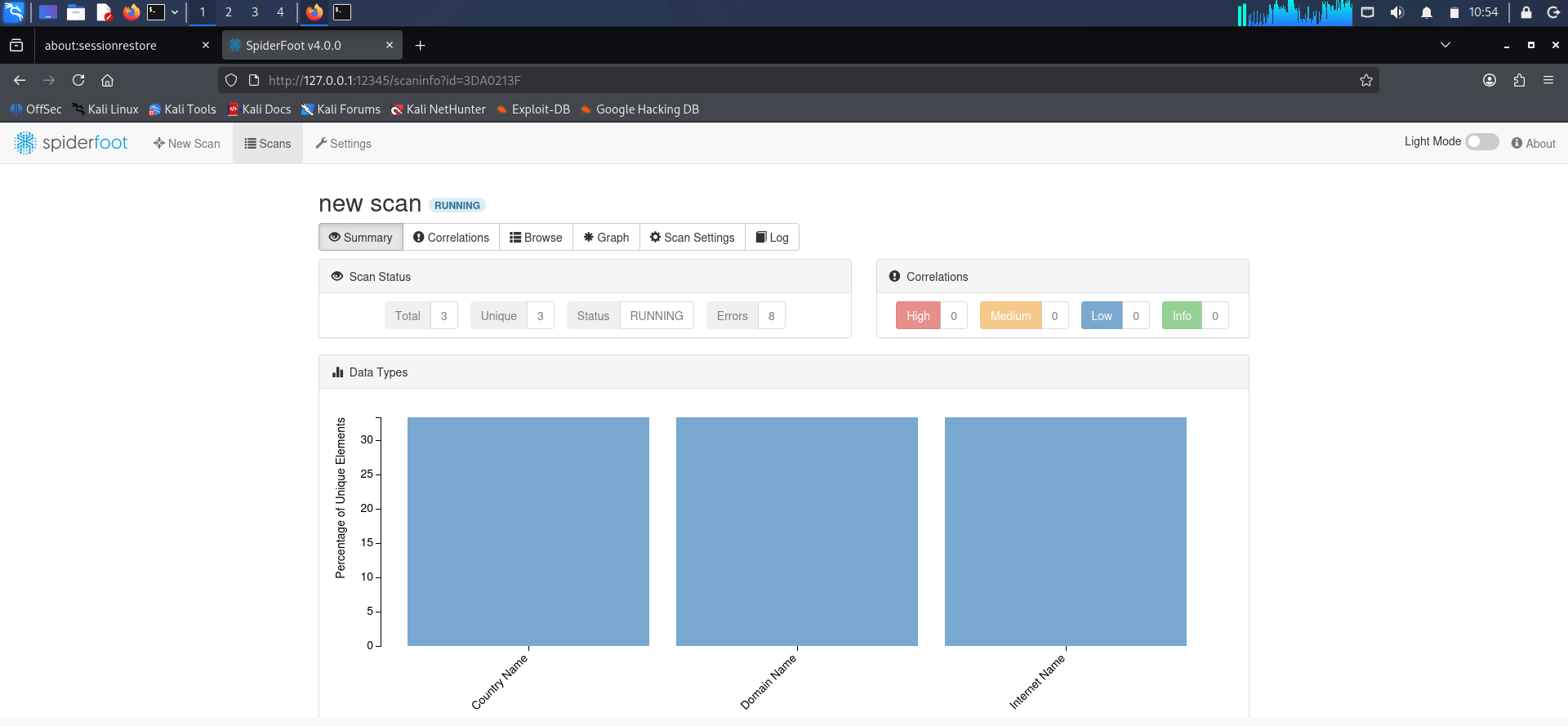Open the volume control in system tray
The image size is (1568, 726).
(1397, 12)
